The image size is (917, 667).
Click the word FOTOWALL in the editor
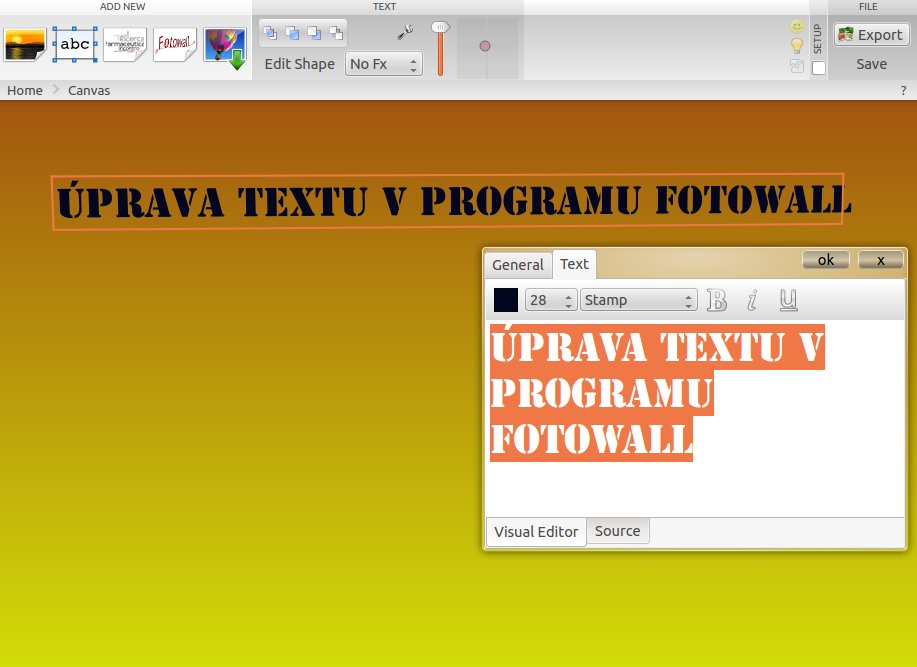tap(591, 438)
